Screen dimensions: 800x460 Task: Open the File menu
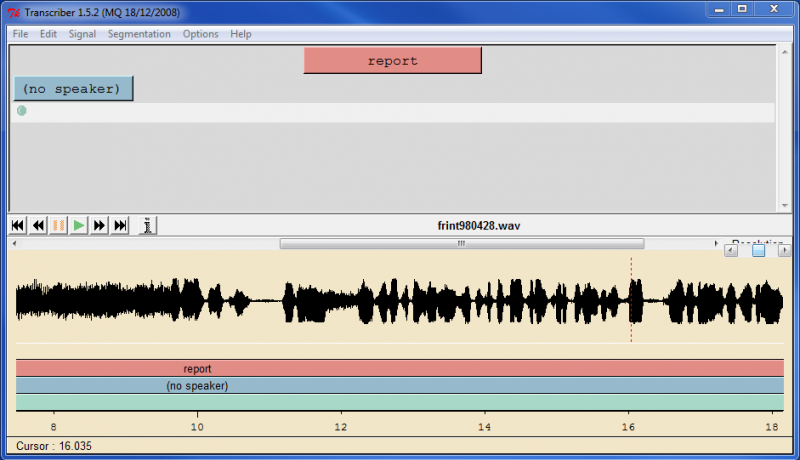20,34
